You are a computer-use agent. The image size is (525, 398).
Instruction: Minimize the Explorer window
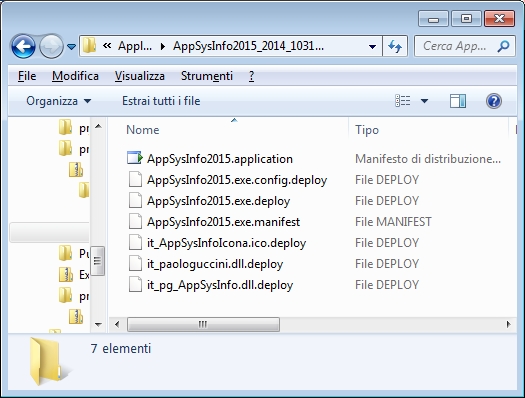click(x=433, y=19)
